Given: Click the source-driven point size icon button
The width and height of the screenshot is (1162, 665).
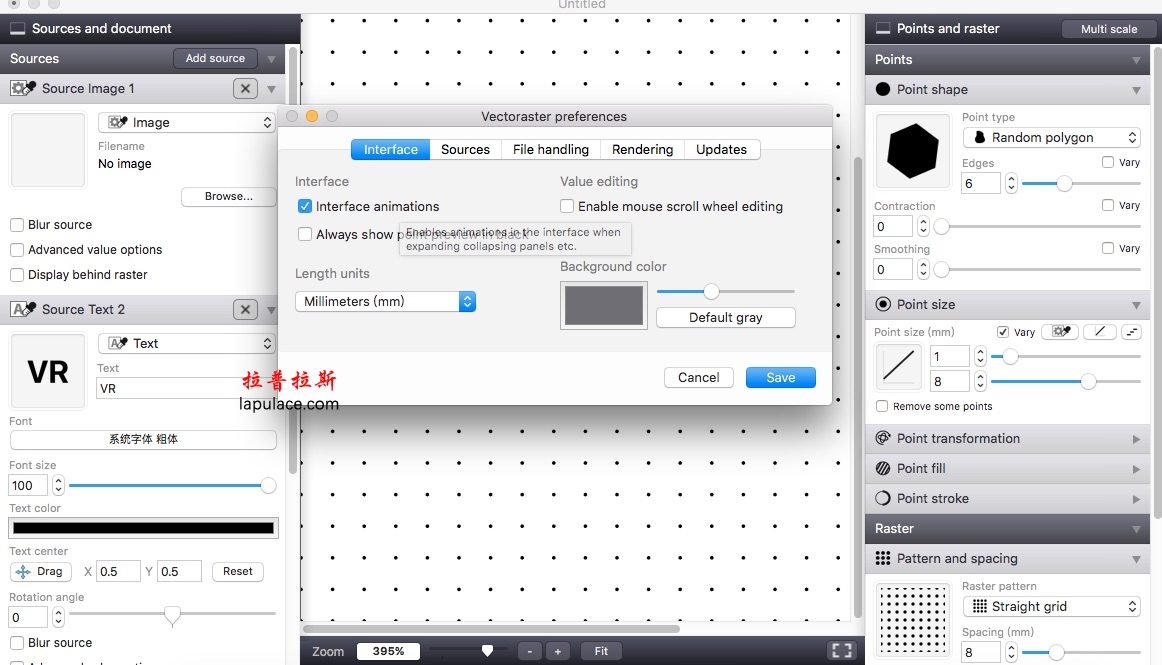Looking at the screenshot, I should click(1059, 332).
